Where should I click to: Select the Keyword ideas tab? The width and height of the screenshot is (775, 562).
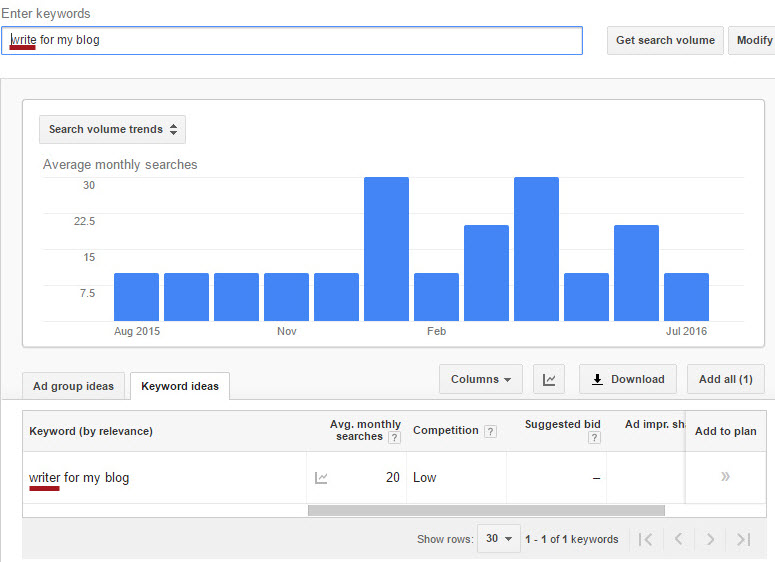click(180, 386)
